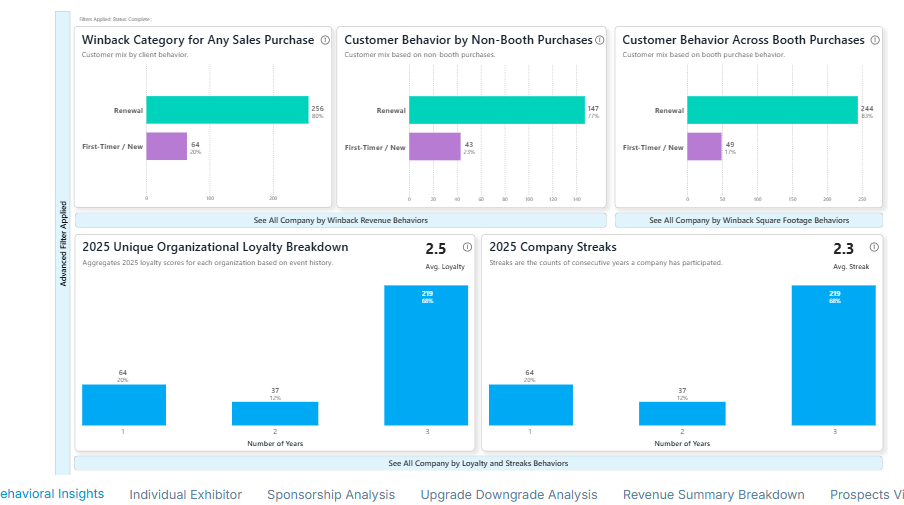Viewport: 904px width, 505px height.
Task: Click info icon beside Non-Booth Purchases title
Action: (x=600, y=41)
